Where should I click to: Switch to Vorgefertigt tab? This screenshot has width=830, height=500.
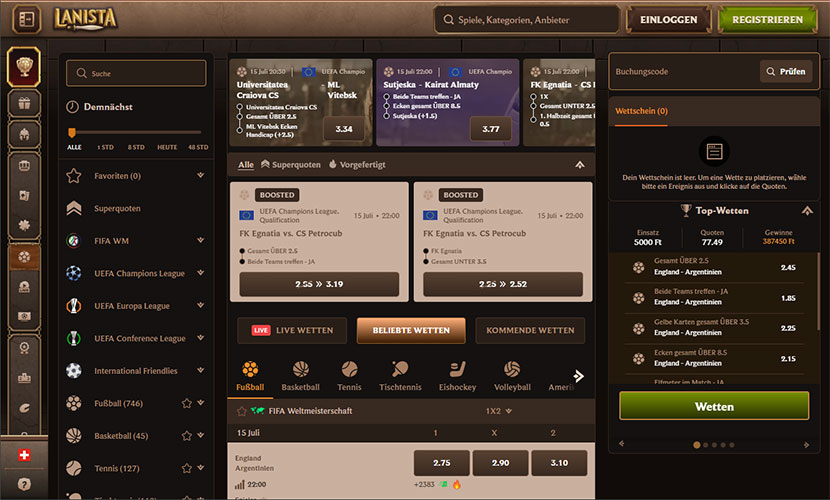click(x=357, y=165)
